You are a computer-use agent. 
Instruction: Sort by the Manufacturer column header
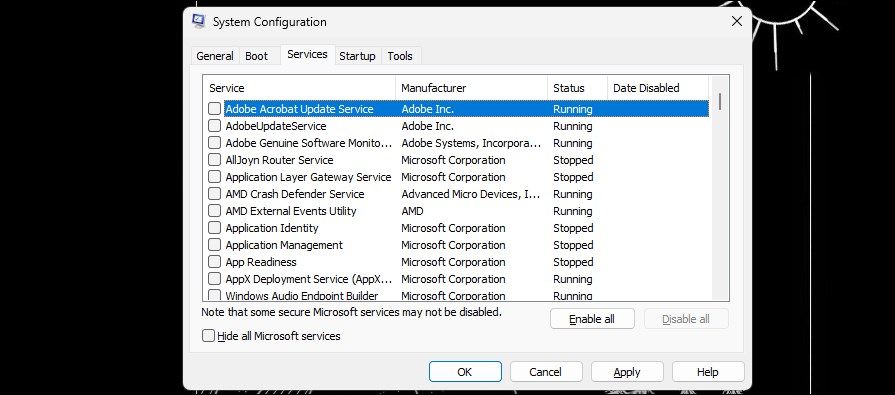[x=471, y=88]
